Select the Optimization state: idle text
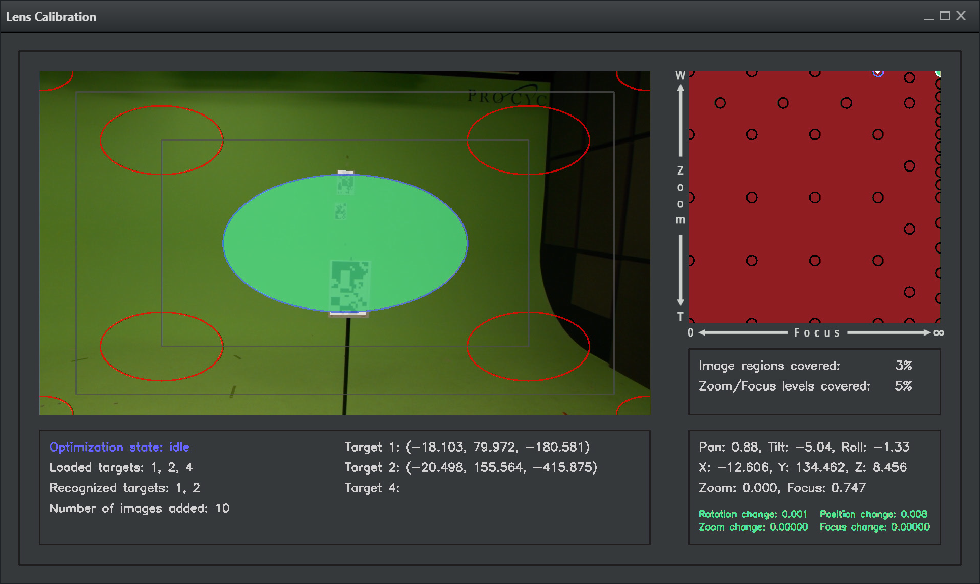This screenshot has width=980, height=584. pos(119,447)
